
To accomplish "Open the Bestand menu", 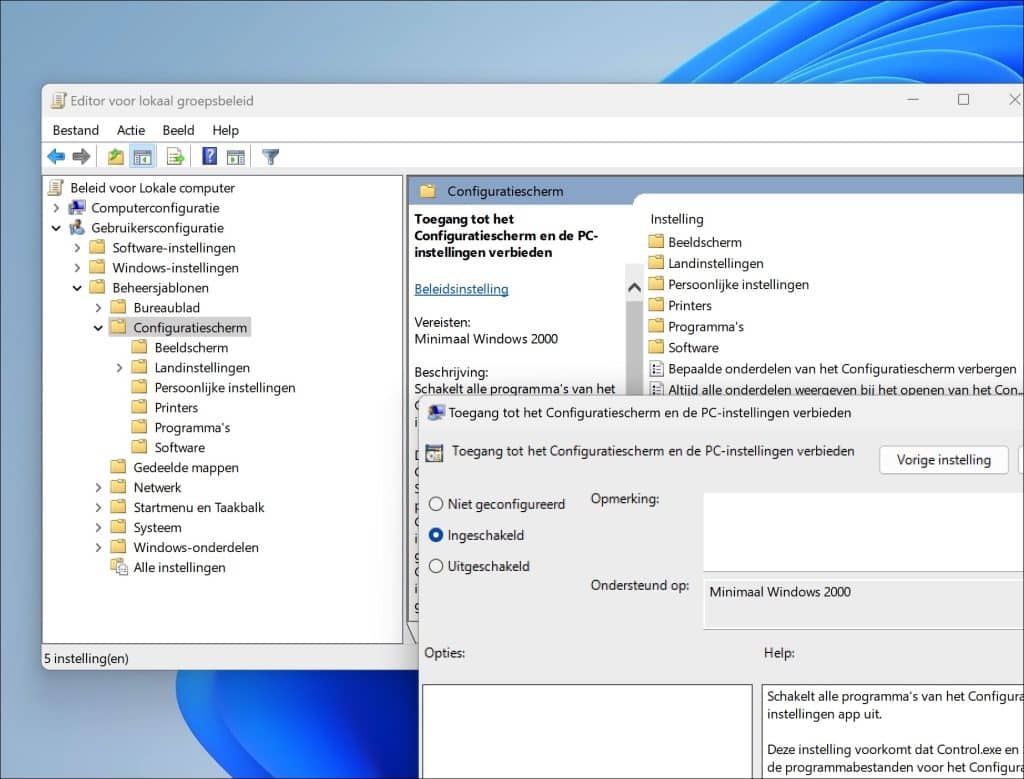I will (76, 130).
